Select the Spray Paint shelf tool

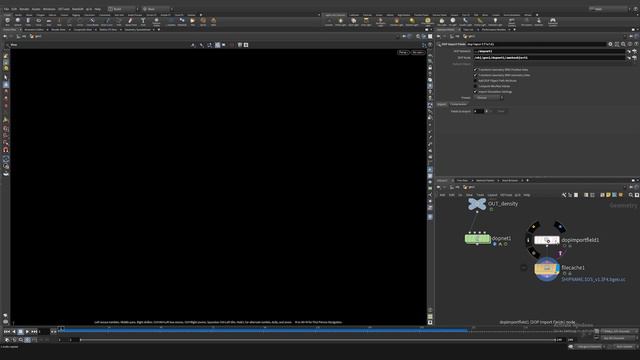point(131,21)
